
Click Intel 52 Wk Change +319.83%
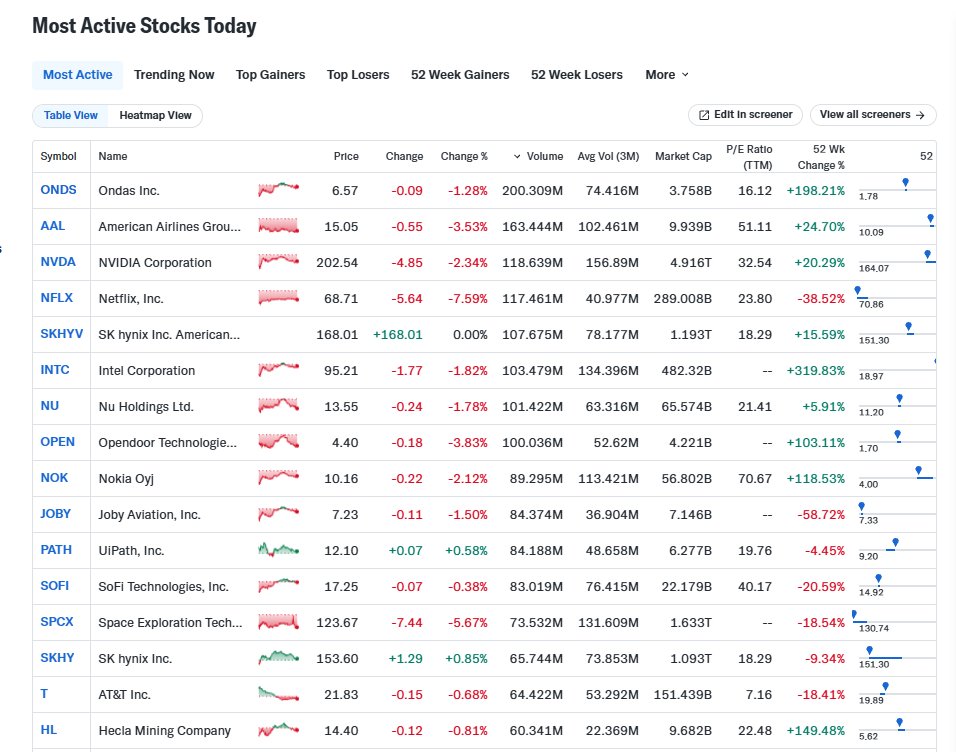pos(815,370)
